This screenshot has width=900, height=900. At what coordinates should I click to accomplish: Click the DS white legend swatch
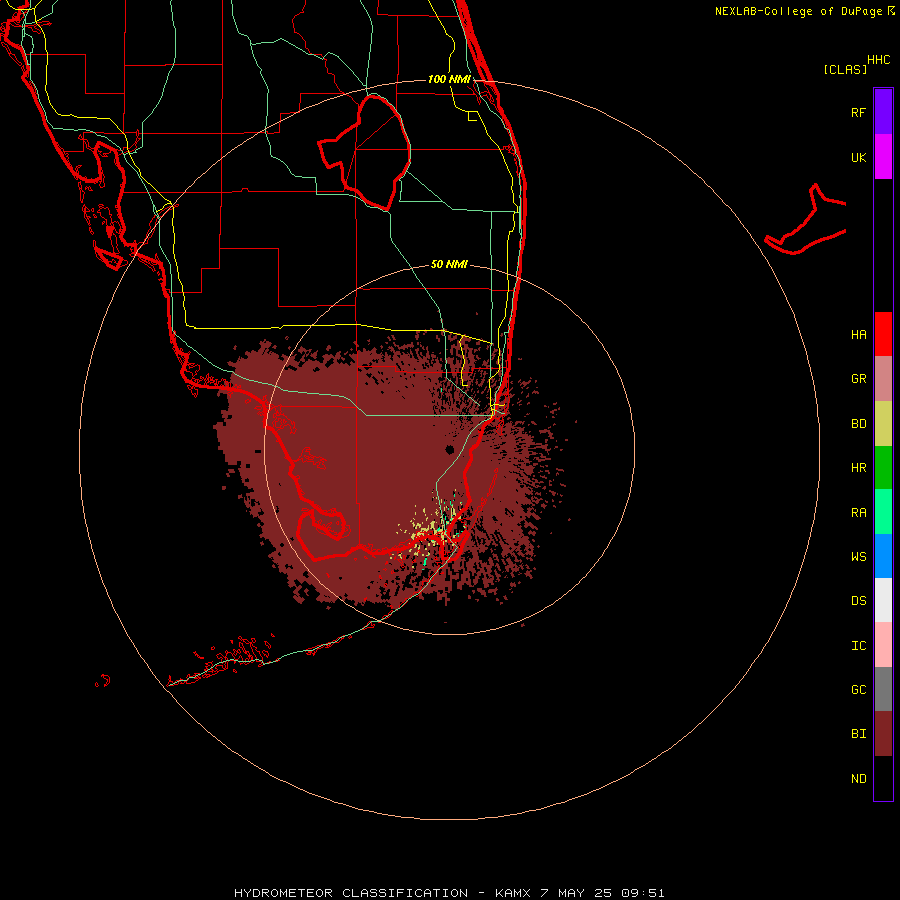click(883, 600)
